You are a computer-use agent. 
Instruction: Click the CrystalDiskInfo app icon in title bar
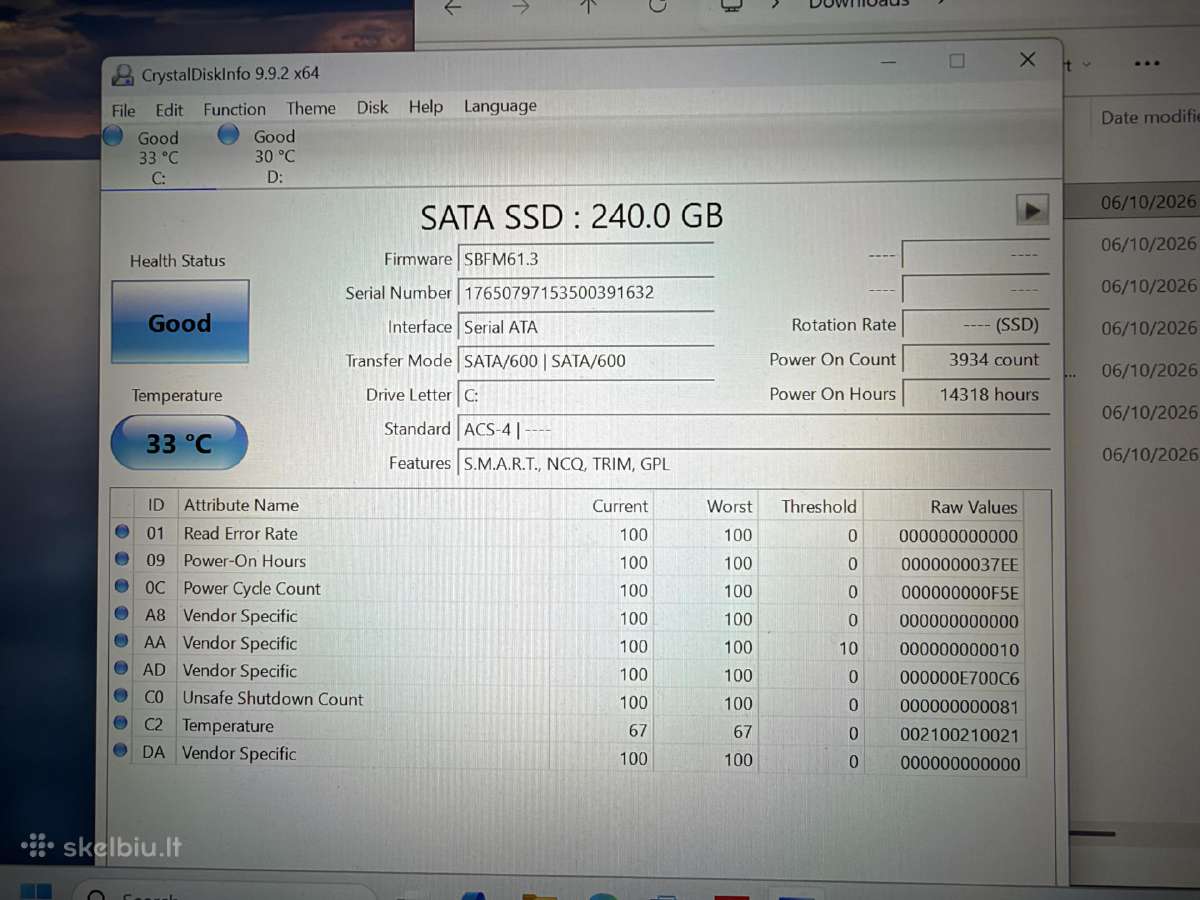[x=123, y=74]
